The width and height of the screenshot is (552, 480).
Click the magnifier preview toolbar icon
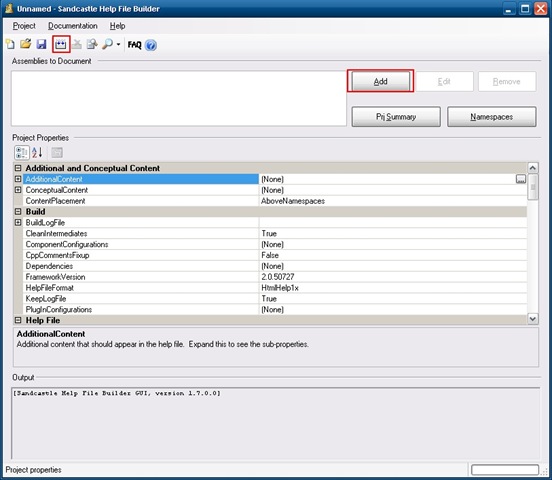(x=107, y=44)
